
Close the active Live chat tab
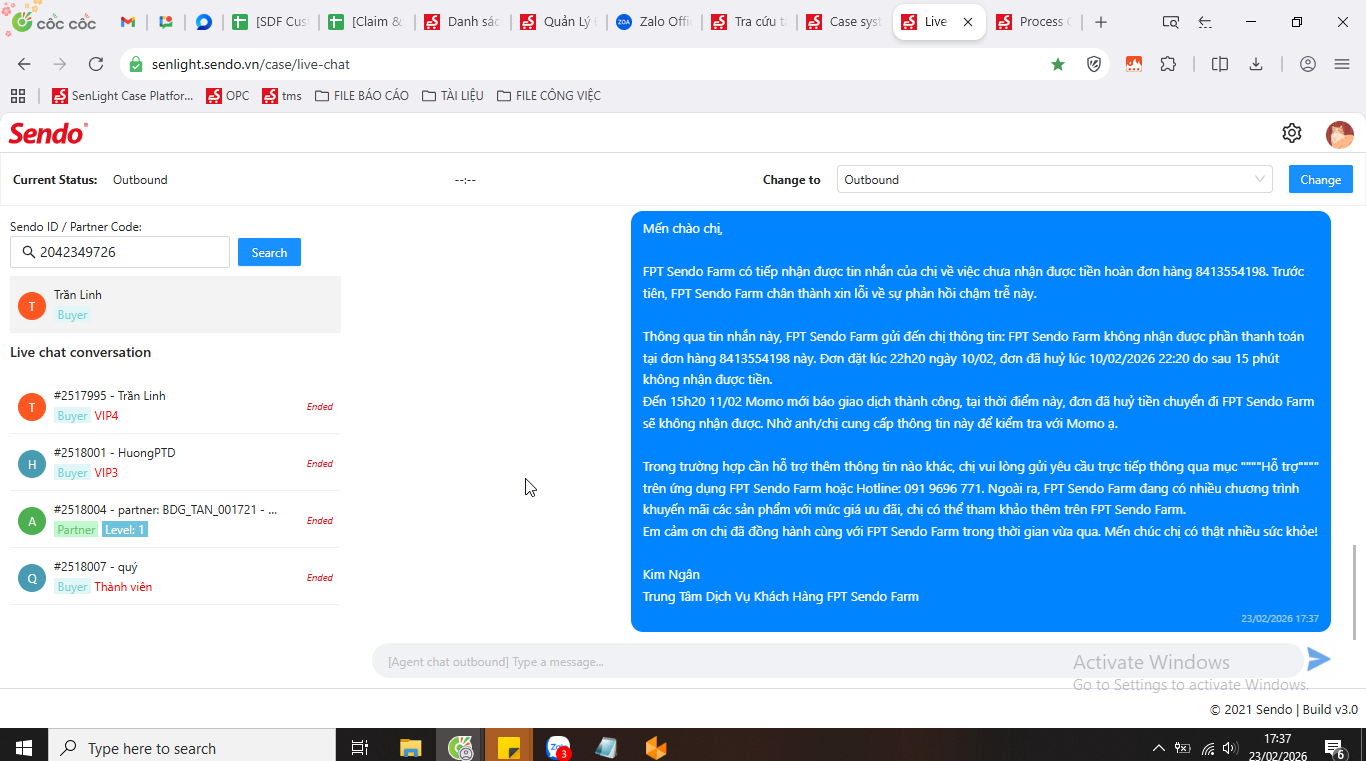click(968, 22)
